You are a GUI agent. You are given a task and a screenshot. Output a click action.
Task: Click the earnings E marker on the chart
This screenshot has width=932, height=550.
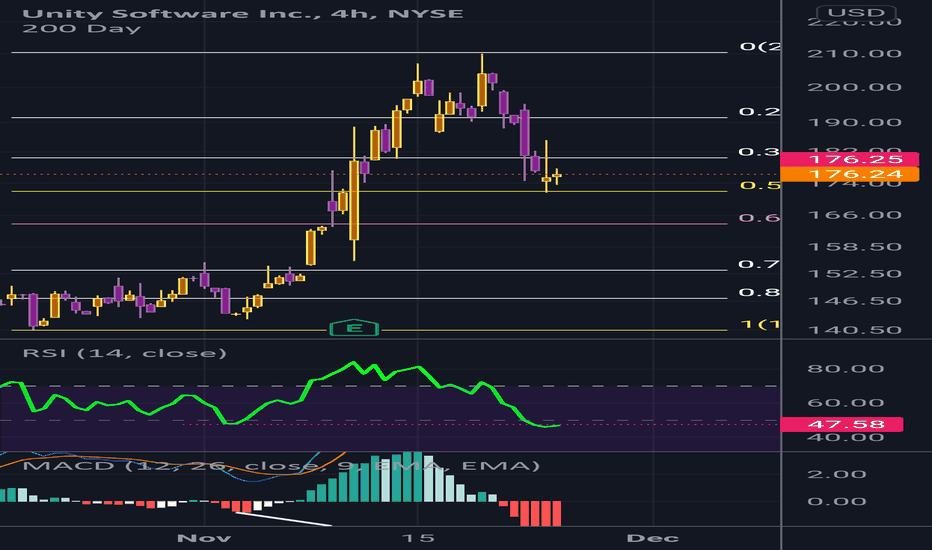[354, 328]
